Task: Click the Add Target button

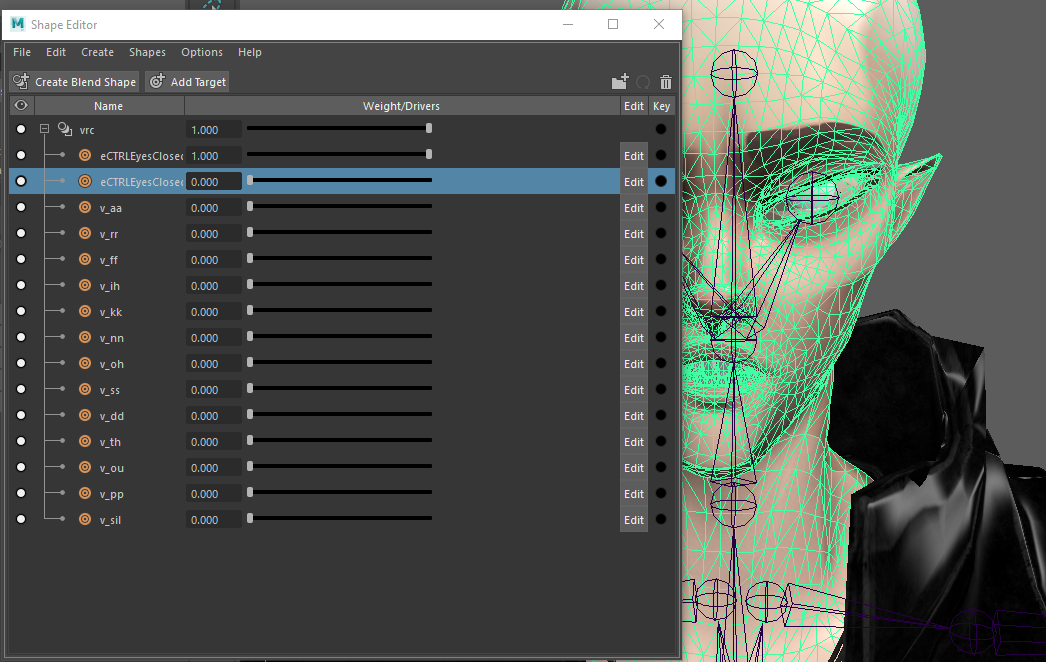Action: click(x=188, y=82)
